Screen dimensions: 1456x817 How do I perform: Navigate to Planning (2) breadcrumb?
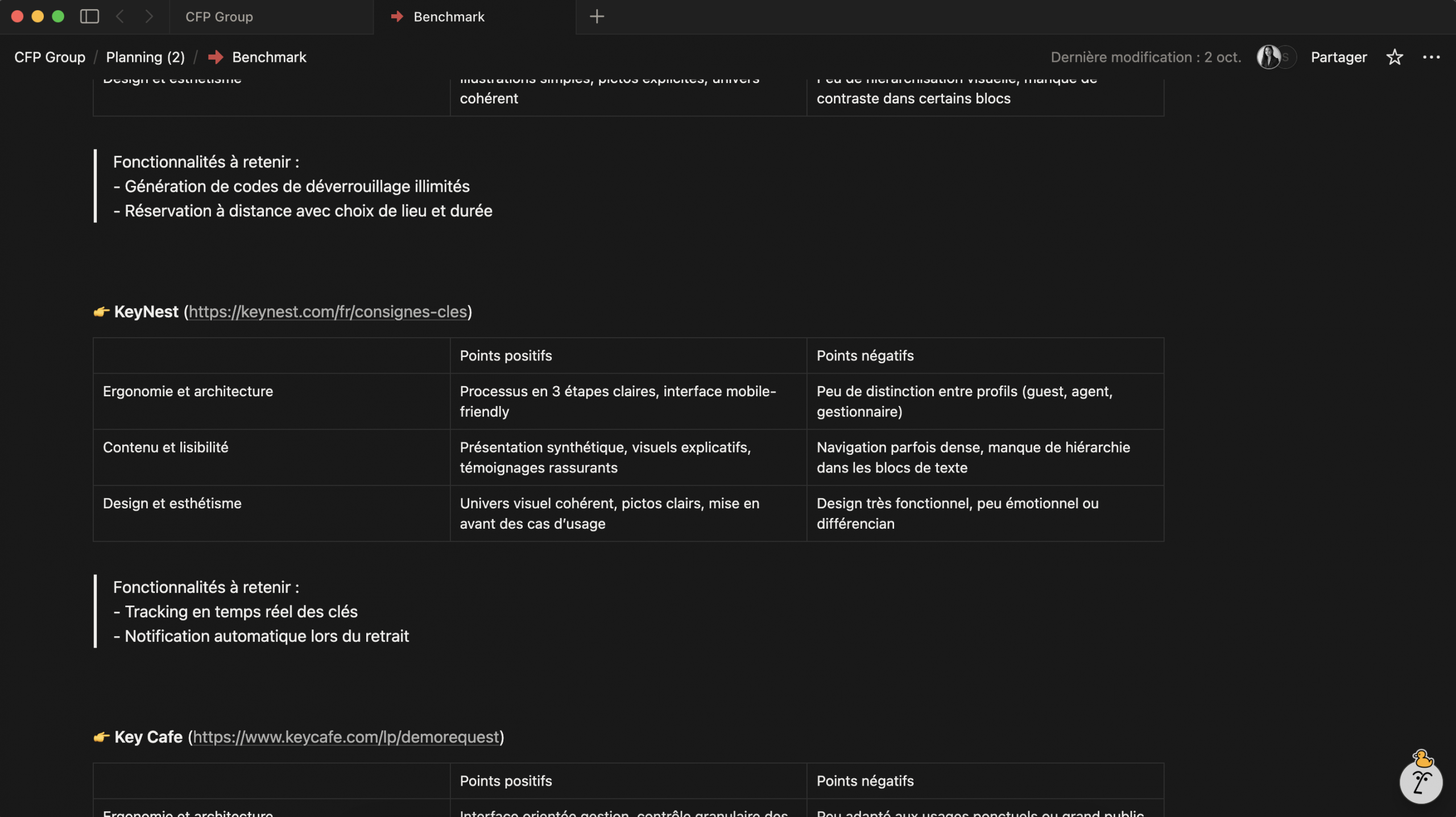(x=145, y=57)
